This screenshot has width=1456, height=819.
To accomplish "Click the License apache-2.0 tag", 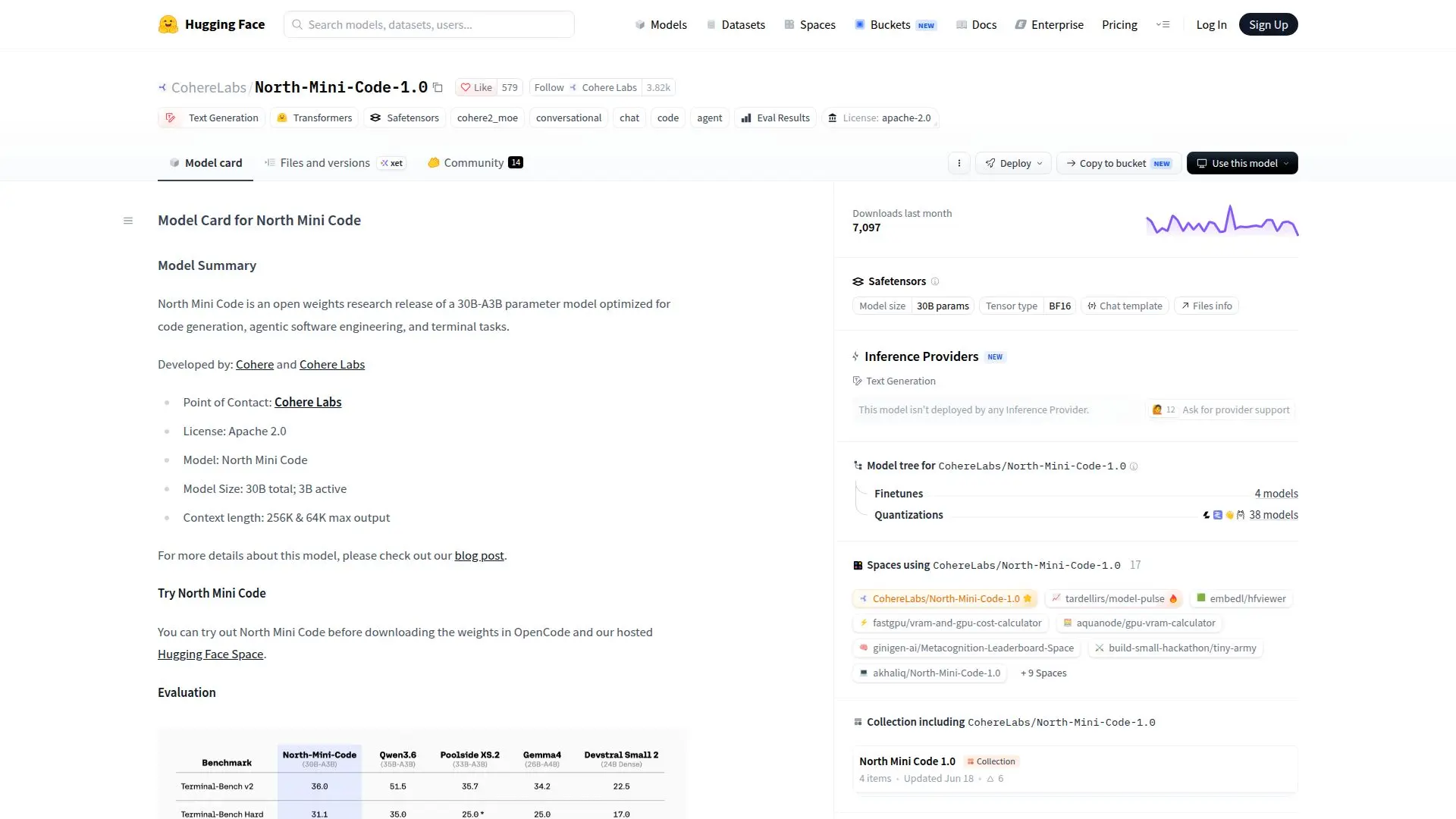I will [880, 118].
